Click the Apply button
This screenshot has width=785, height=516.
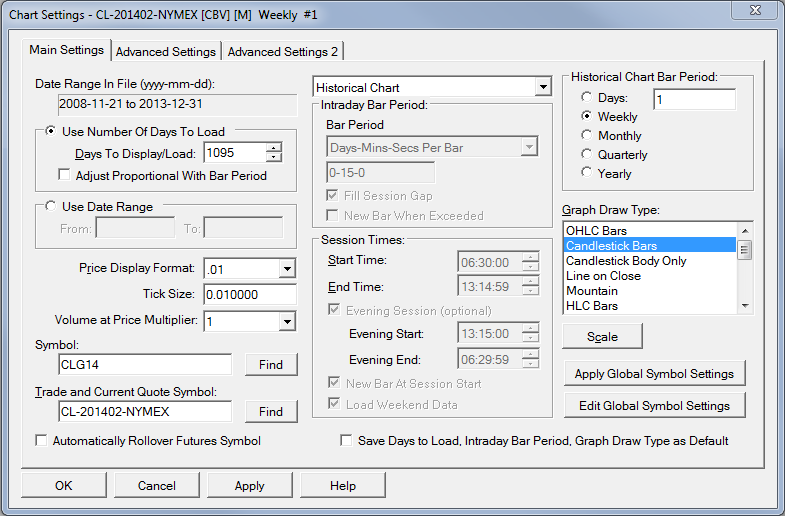(249, 485)
